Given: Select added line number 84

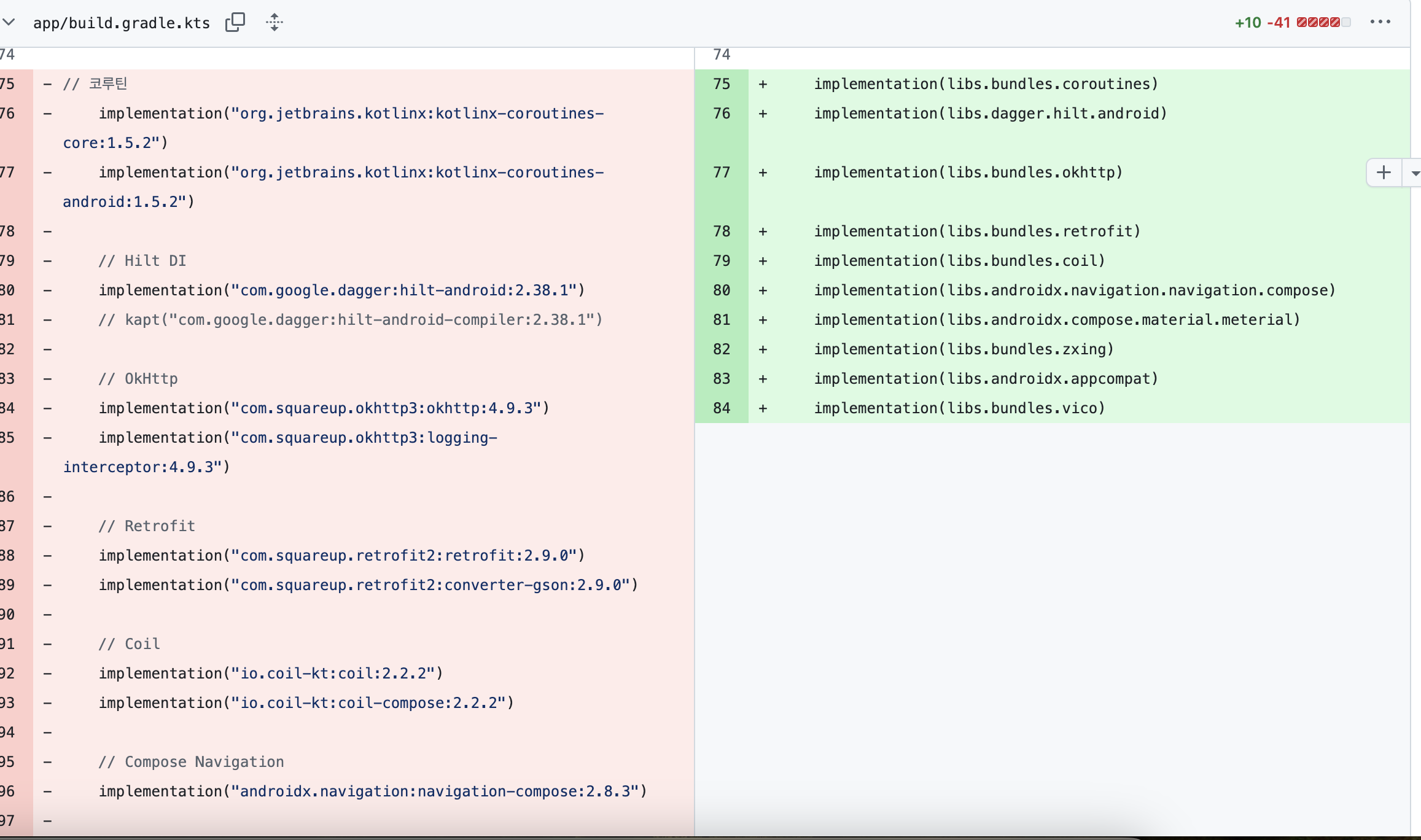Looking at the screenshot, I should point(722,408).
